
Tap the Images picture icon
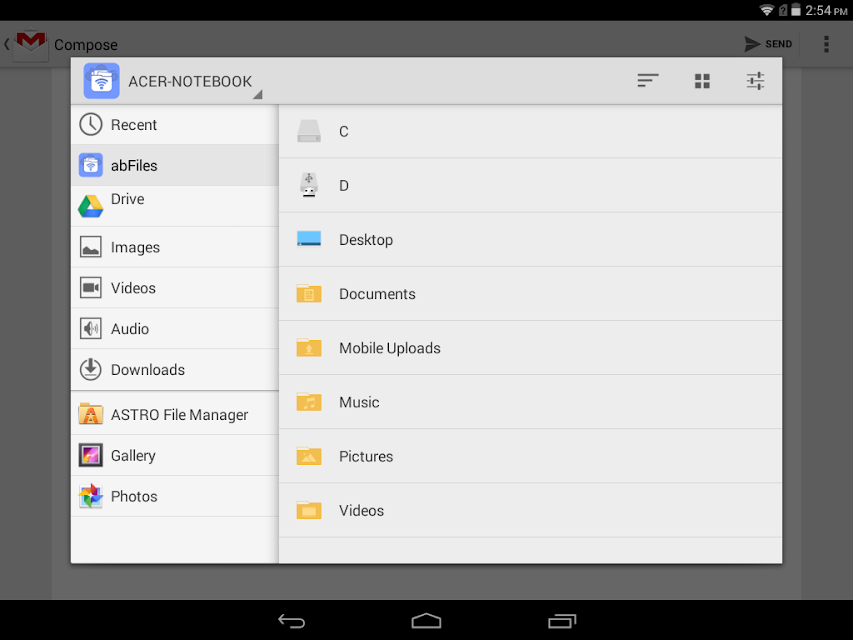[x=90, y=247]
